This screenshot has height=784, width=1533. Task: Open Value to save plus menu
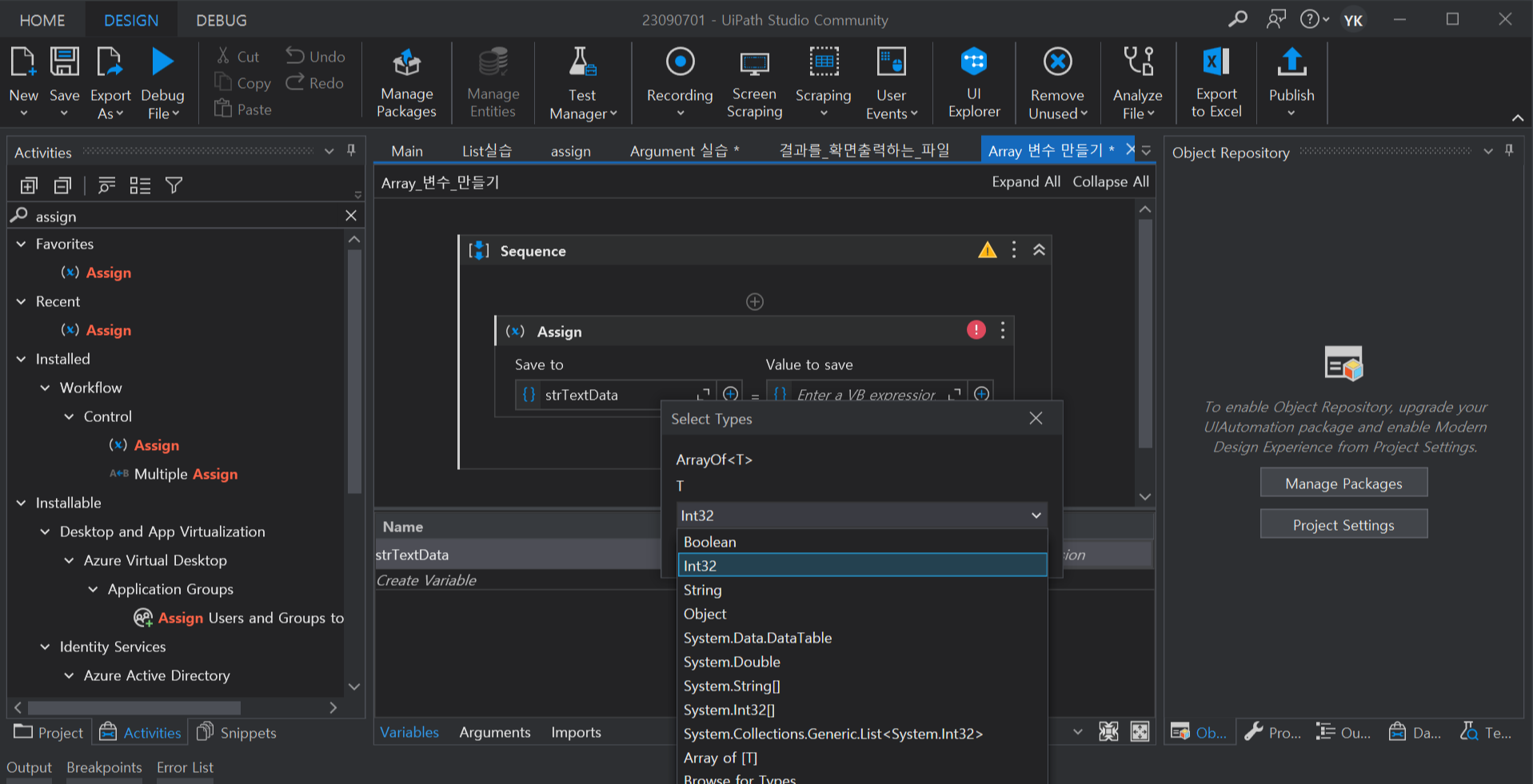click(x=982, y=394)
